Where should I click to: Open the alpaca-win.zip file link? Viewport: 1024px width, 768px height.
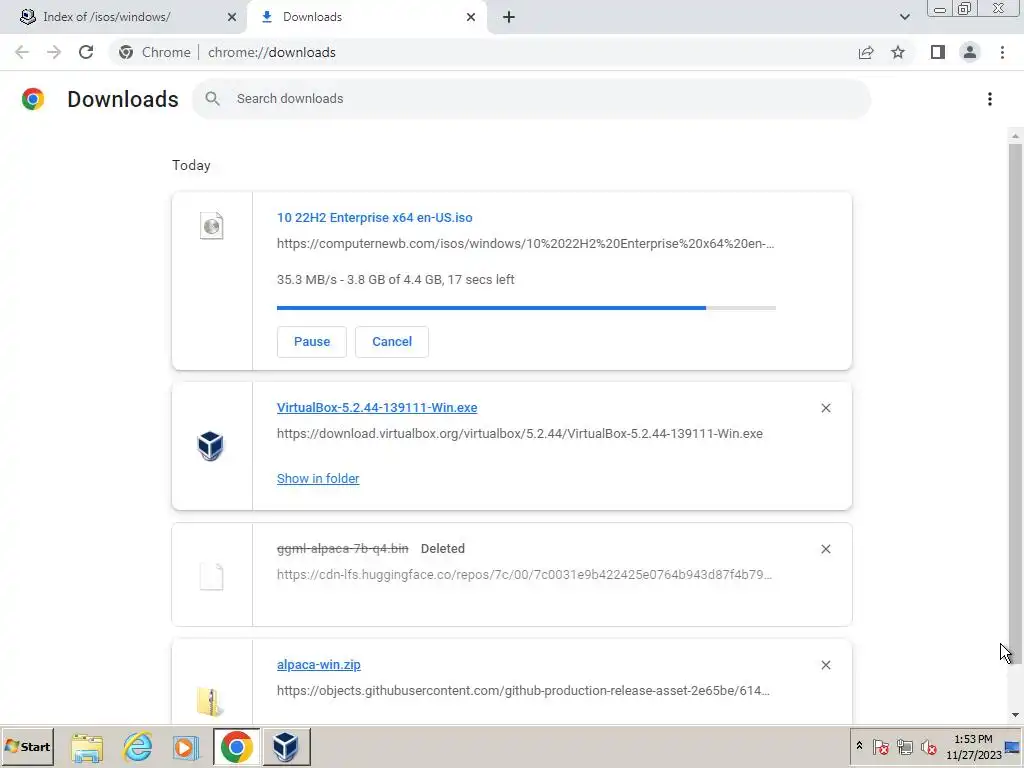pos(319,665)
